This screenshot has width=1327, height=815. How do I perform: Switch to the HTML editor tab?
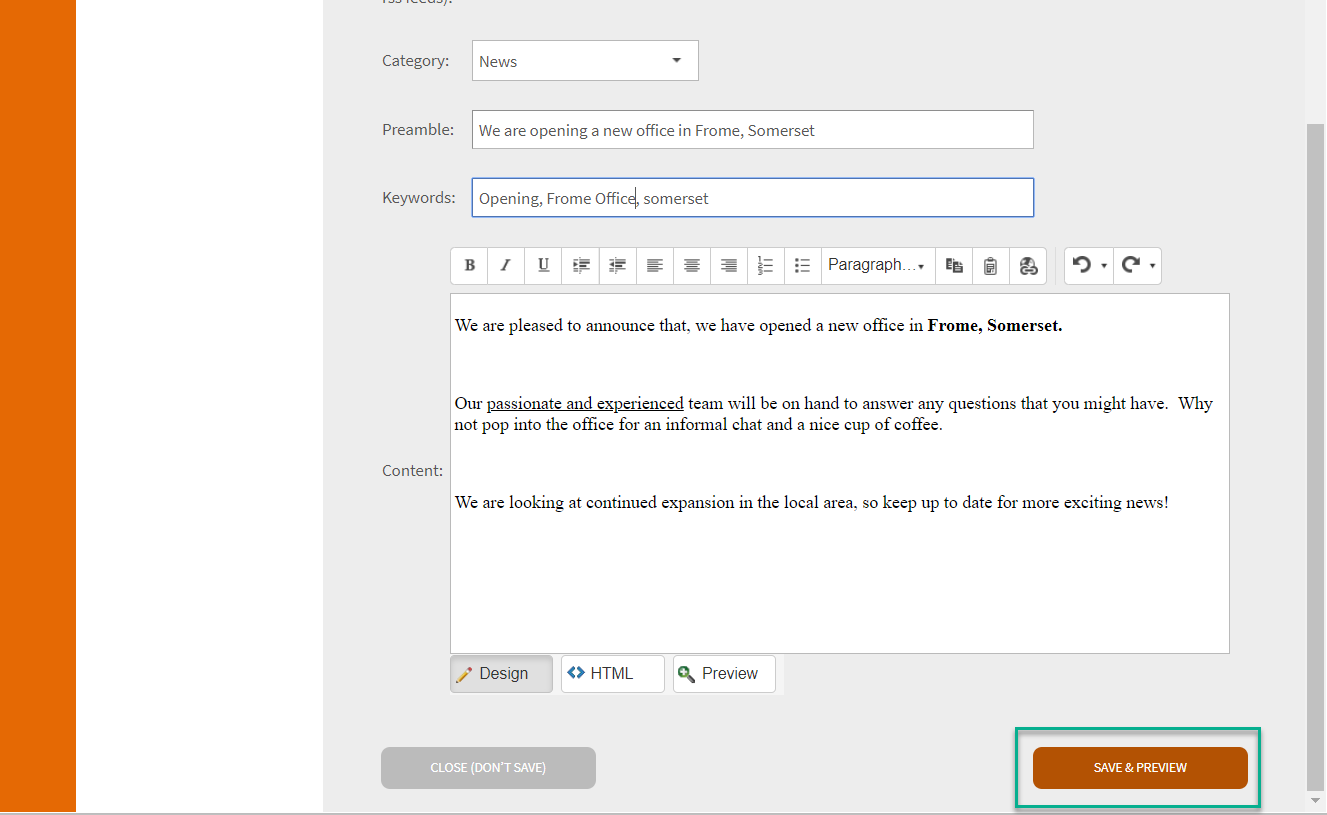(x=612, y=674)
